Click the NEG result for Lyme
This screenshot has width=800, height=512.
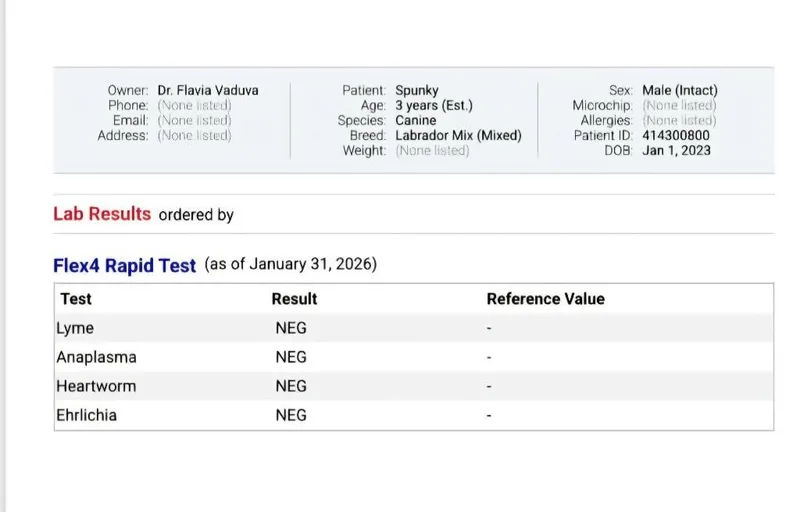click(x=291, y=328)
